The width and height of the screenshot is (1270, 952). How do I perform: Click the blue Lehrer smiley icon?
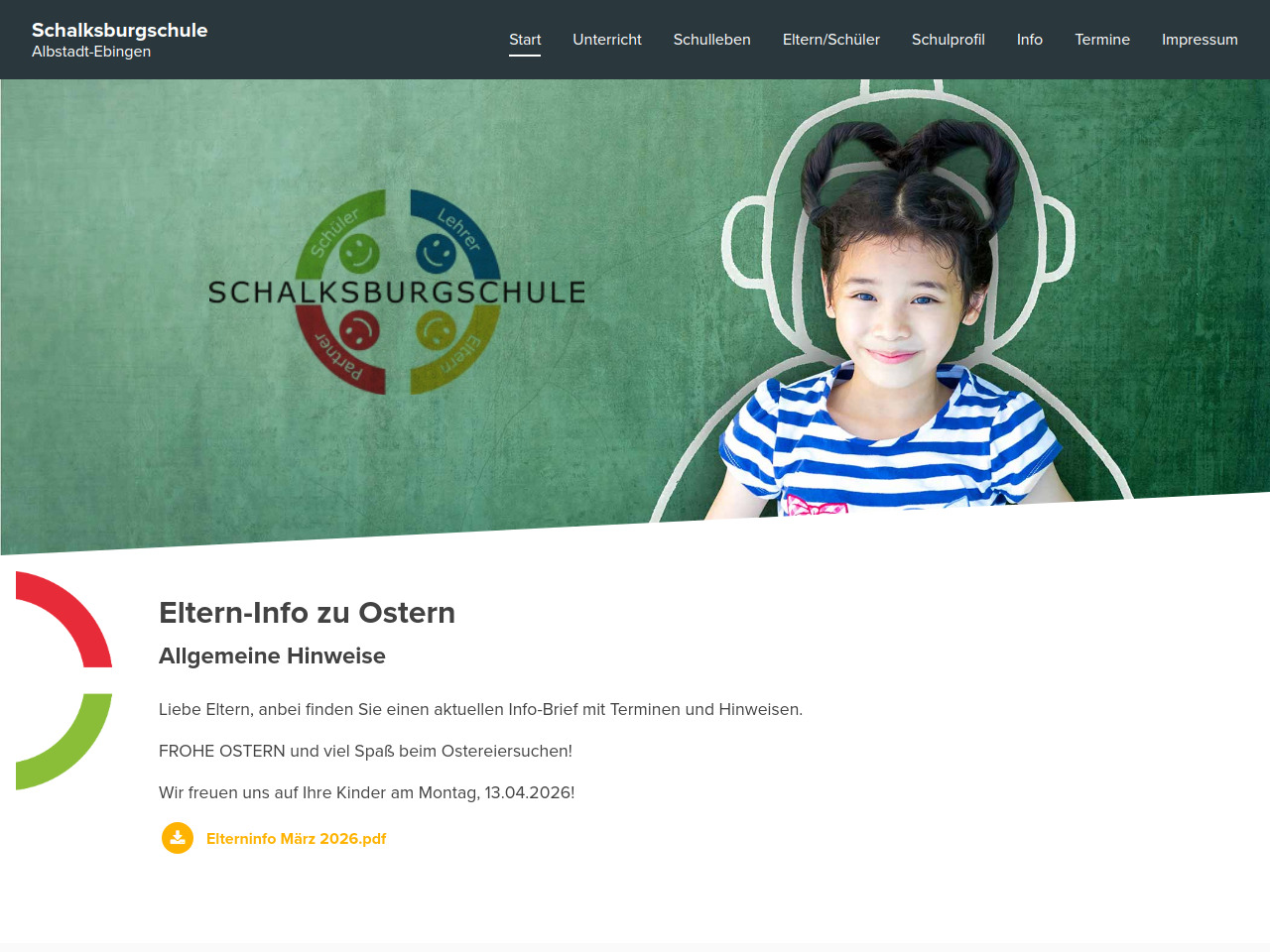tap(435, 253)
